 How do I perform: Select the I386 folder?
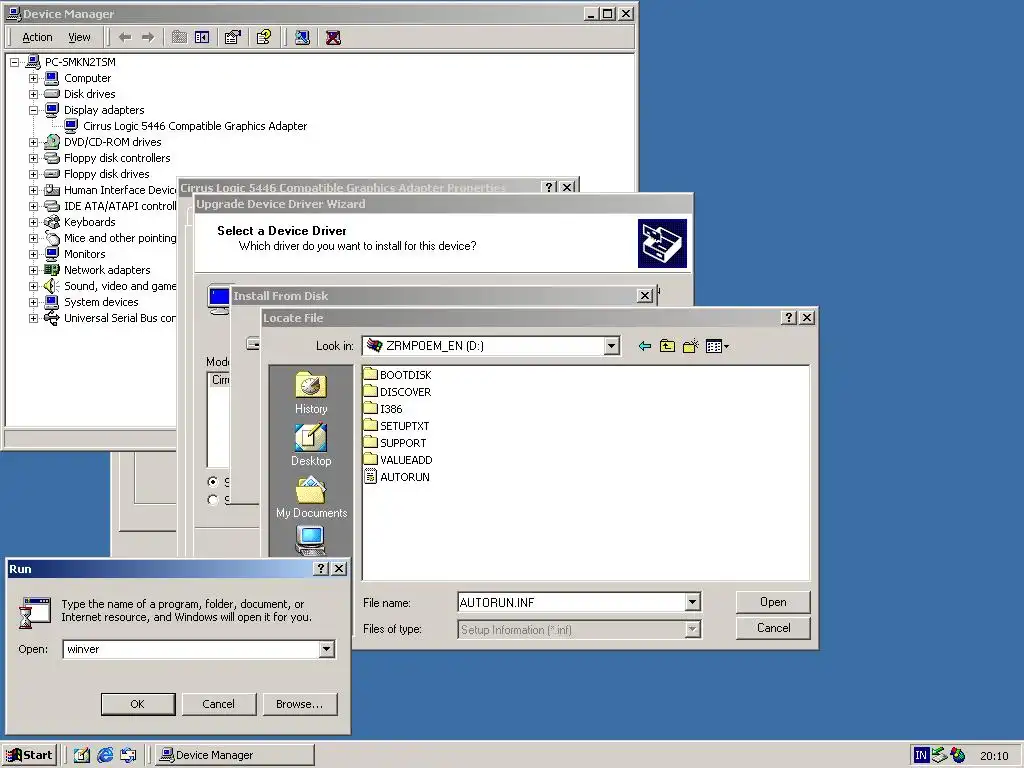click(x=383, y=409)
